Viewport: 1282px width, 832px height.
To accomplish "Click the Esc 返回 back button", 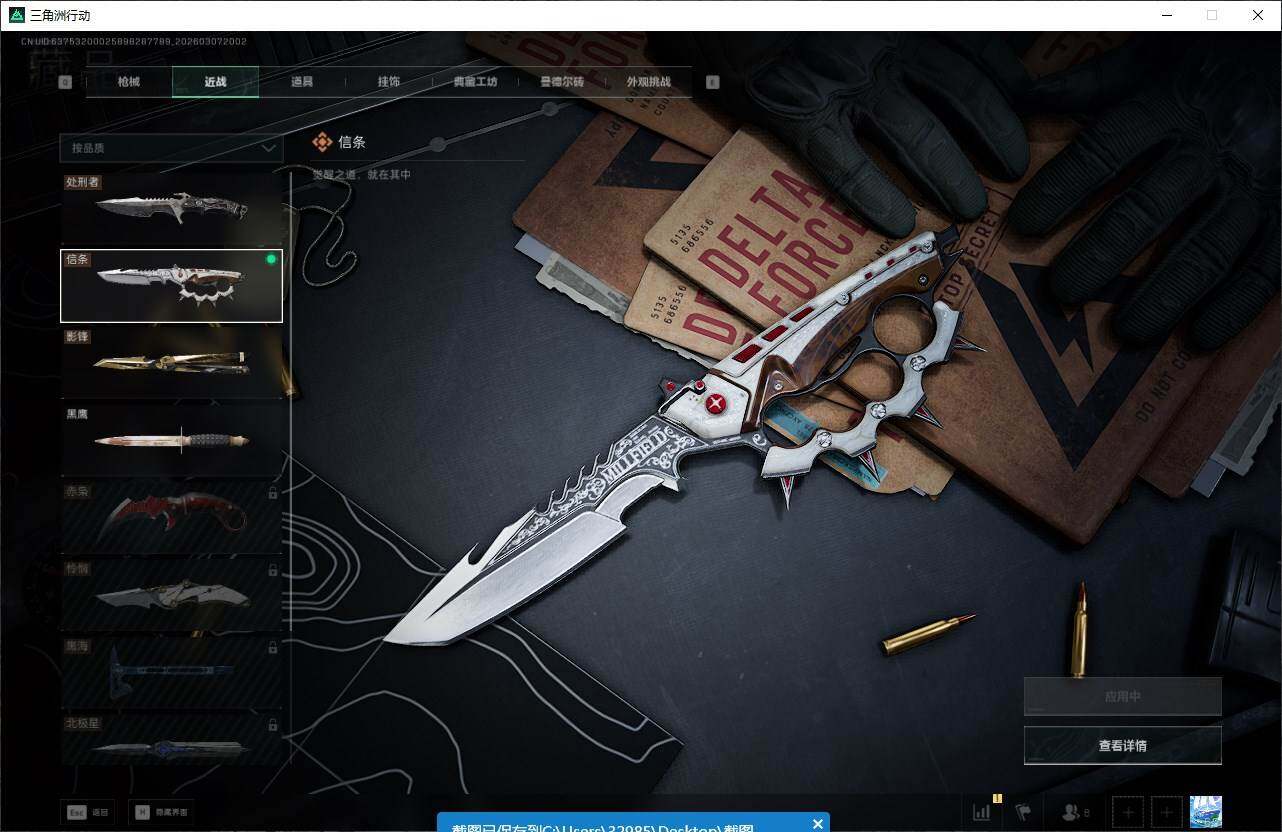I will (88, 812).
